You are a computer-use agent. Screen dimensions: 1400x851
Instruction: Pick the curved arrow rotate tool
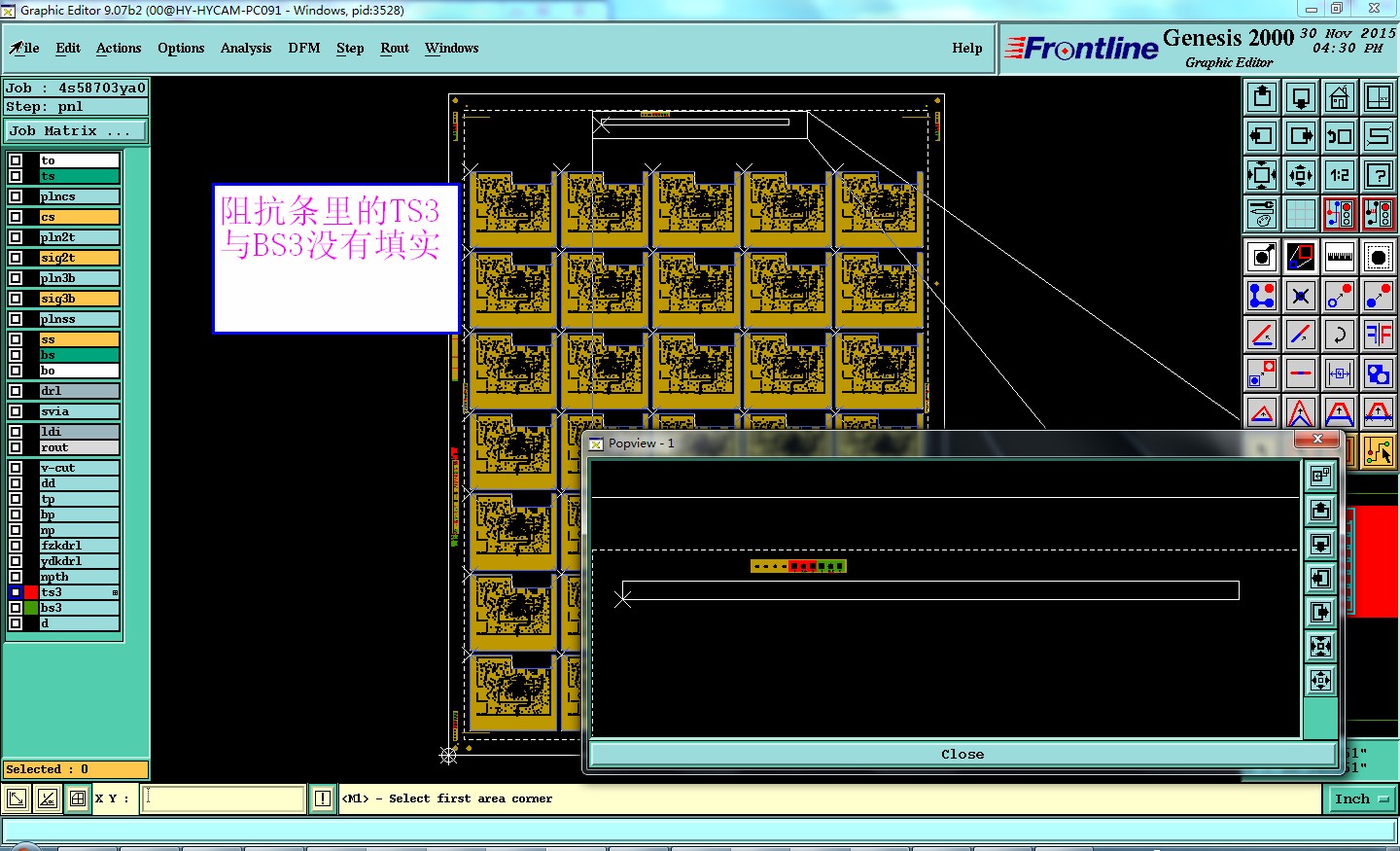[1340, 335]
